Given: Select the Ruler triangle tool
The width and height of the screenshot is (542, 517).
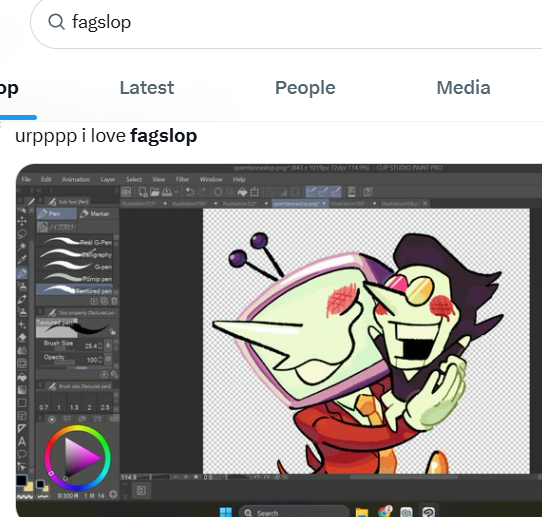Looking at the screenshot, I should pyautogui.click(x=22, y=429).
